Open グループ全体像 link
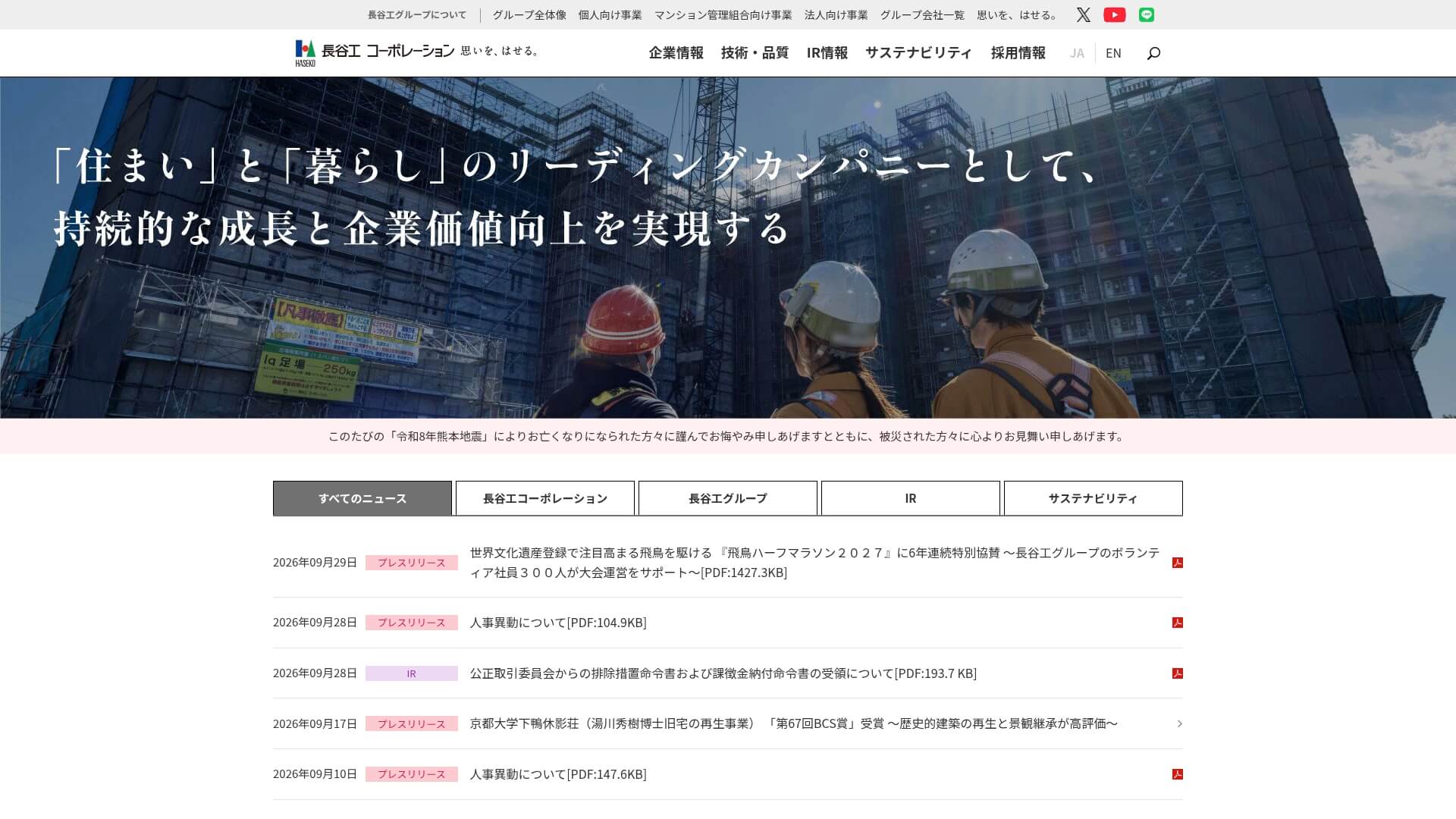This screenshot has width=1456, height=819. 529,14
